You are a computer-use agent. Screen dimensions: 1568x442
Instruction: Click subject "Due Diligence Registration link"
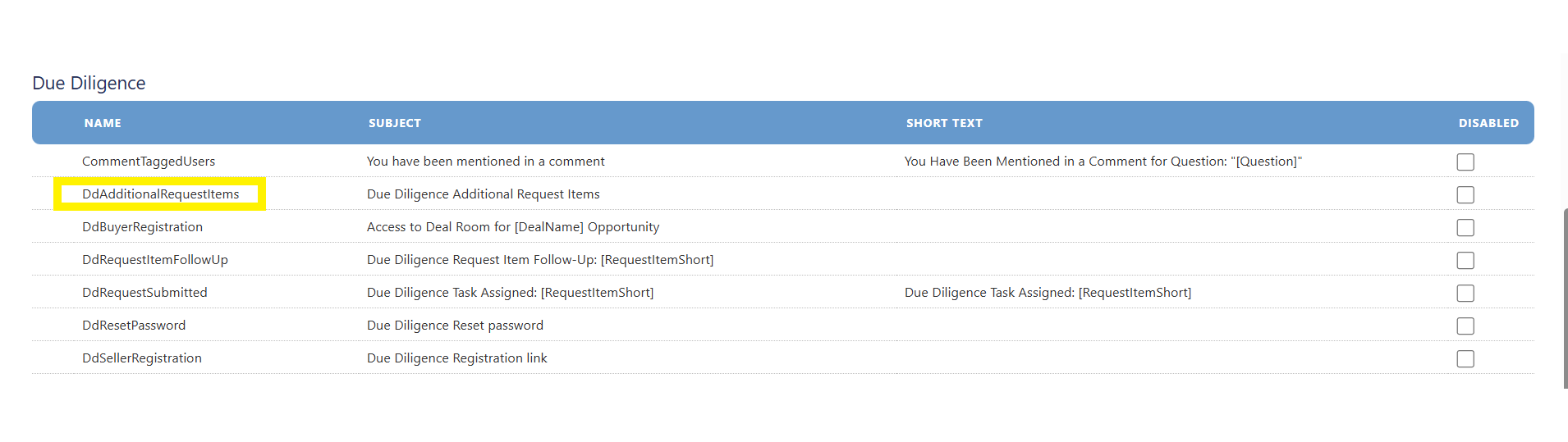coord(457,358)
